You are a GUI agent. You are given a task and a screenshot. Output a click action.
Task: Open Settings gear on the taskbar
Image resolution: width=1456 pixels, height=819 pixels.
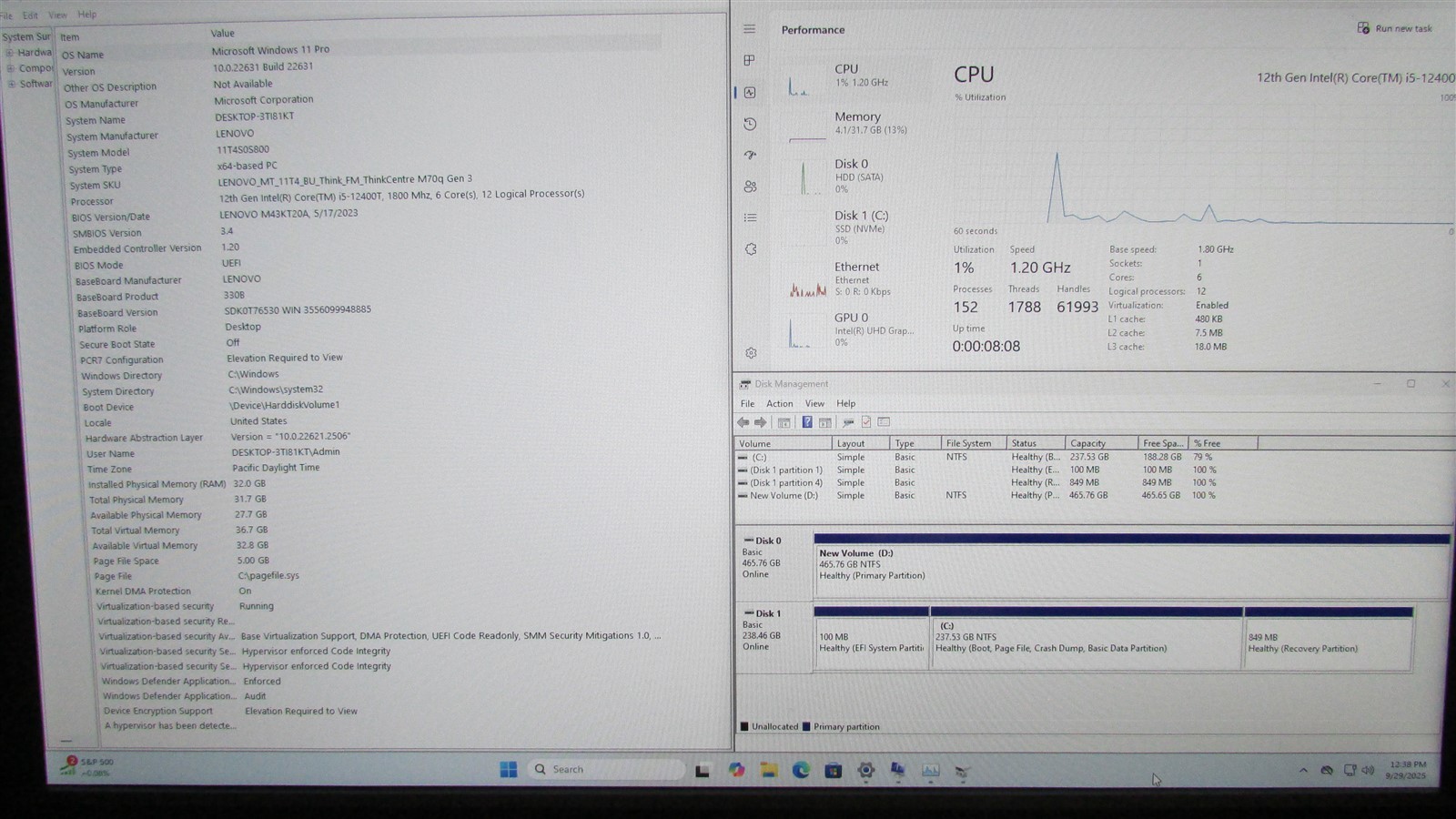click(865, 771)
